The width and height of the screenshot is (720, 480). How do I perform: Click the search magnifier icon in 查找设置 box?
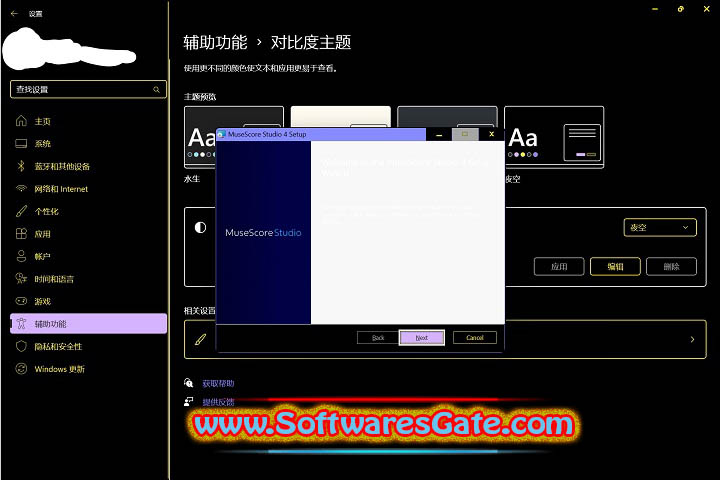coord(157,90)
